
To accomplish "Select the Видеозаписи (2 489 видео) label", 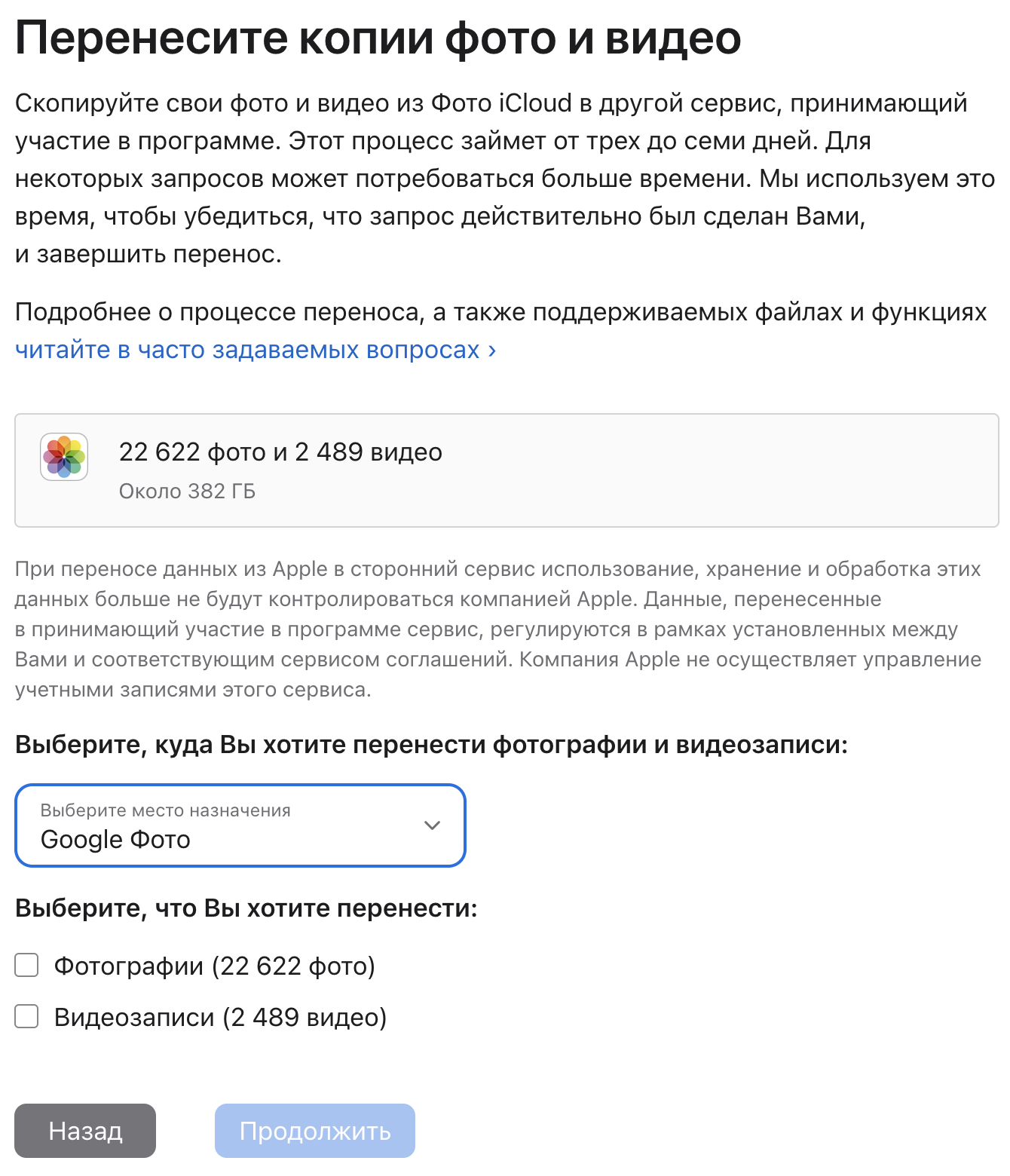I will tap(220, 1017).
